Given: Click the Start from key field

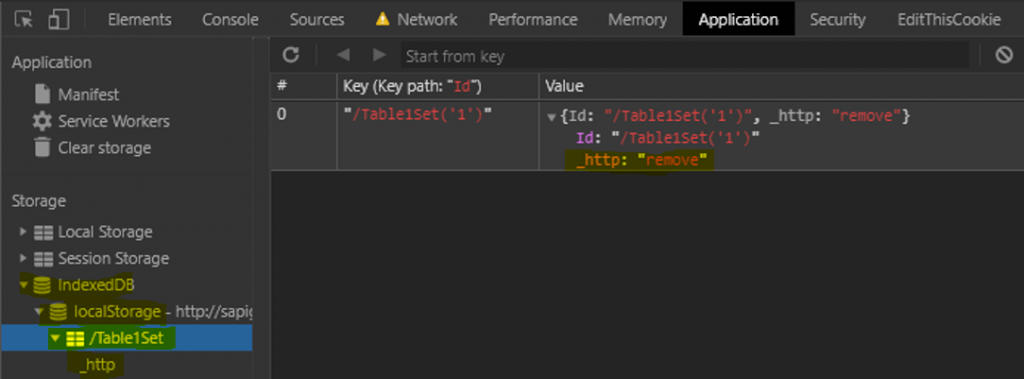Looking at the screenshot, I should pyautogui.click(x=684, y=56).
